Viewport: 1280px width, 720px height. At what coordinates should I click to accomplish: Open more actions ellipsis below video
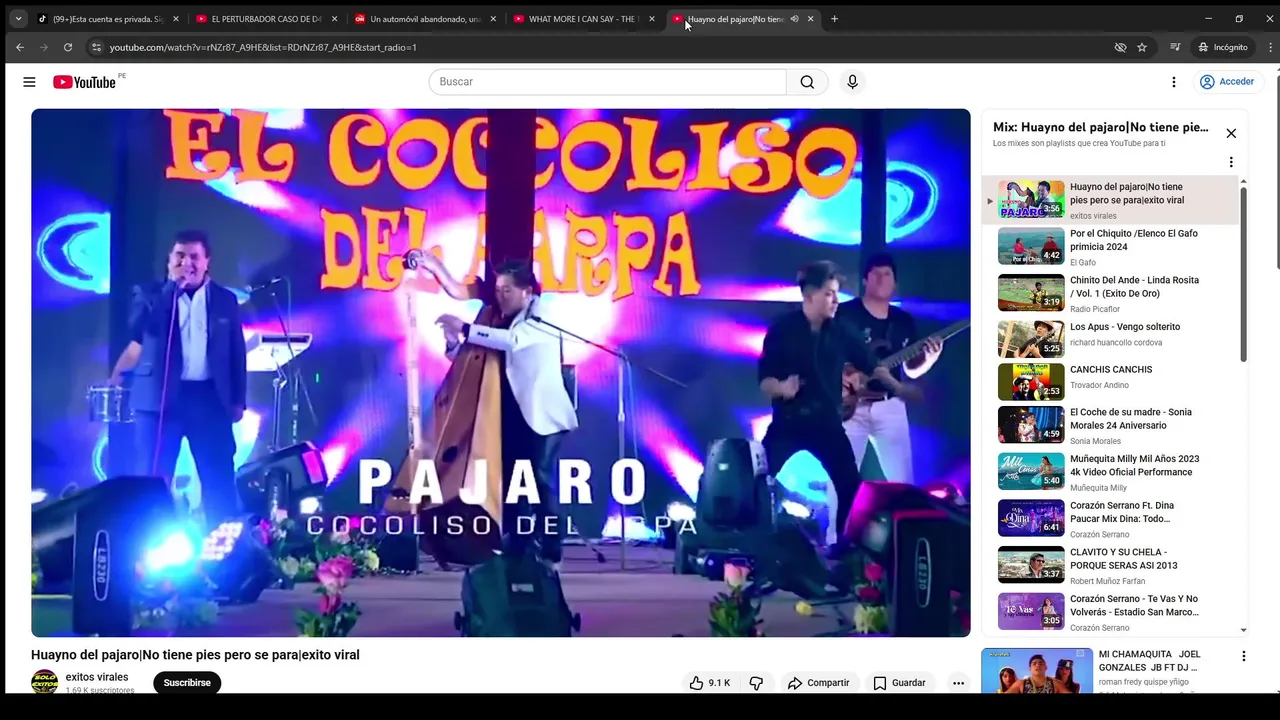tap(958, 683)
